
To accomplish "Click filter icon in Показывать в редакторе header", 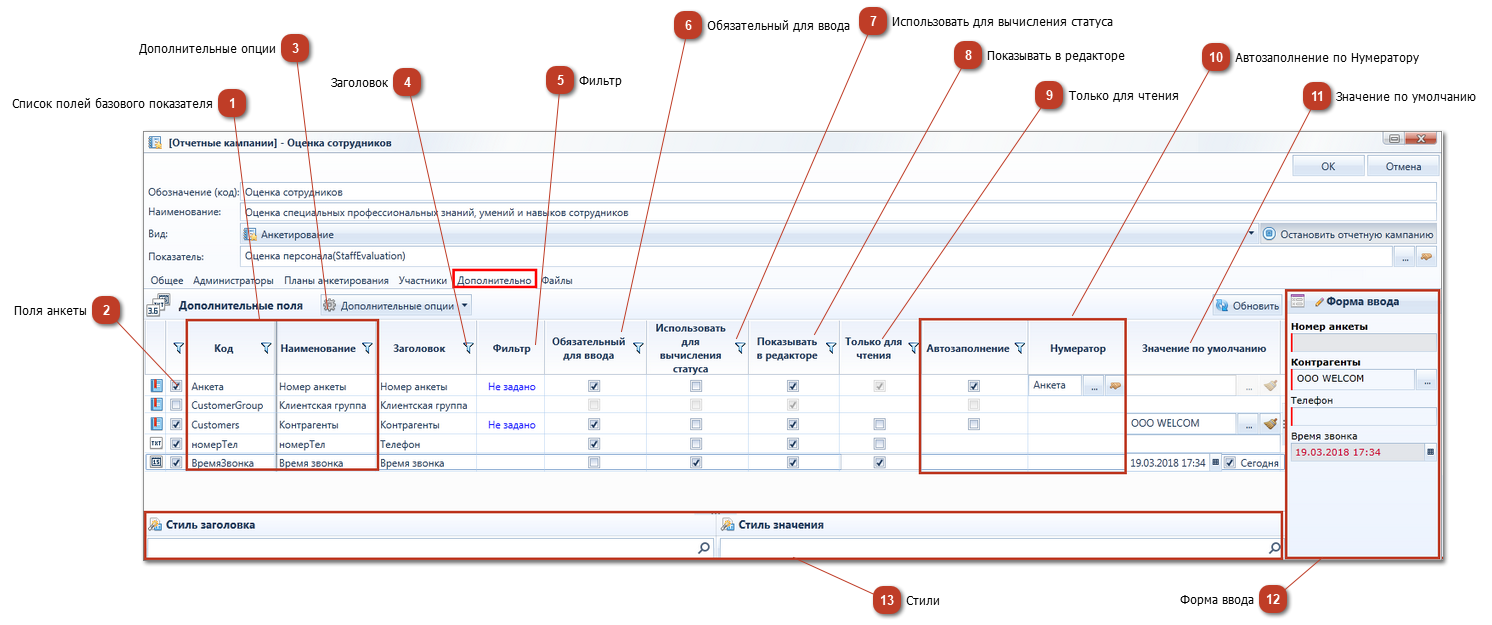I will click(831, 348).
